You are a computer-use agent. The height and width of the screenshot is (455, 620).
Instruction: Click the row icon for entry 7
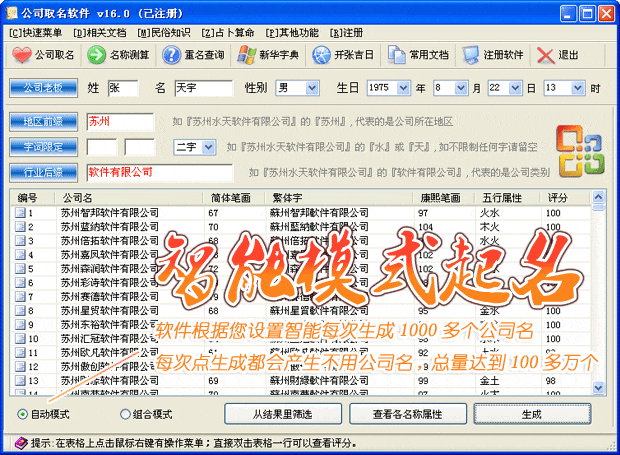pyautogui.click(x=20, y=296)
